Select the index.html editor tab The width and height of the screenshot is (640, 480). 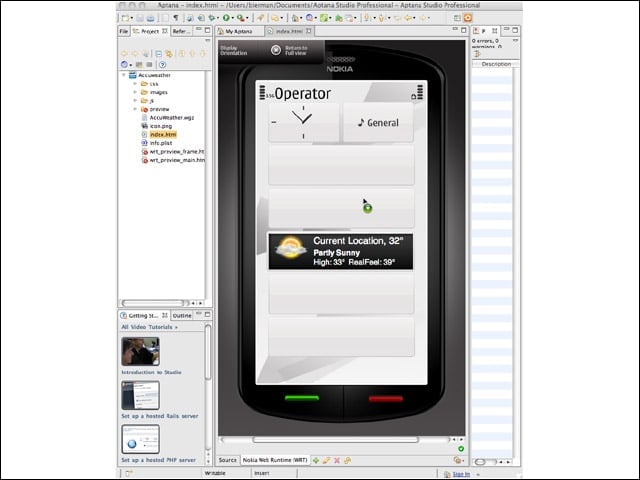(289, 31)
